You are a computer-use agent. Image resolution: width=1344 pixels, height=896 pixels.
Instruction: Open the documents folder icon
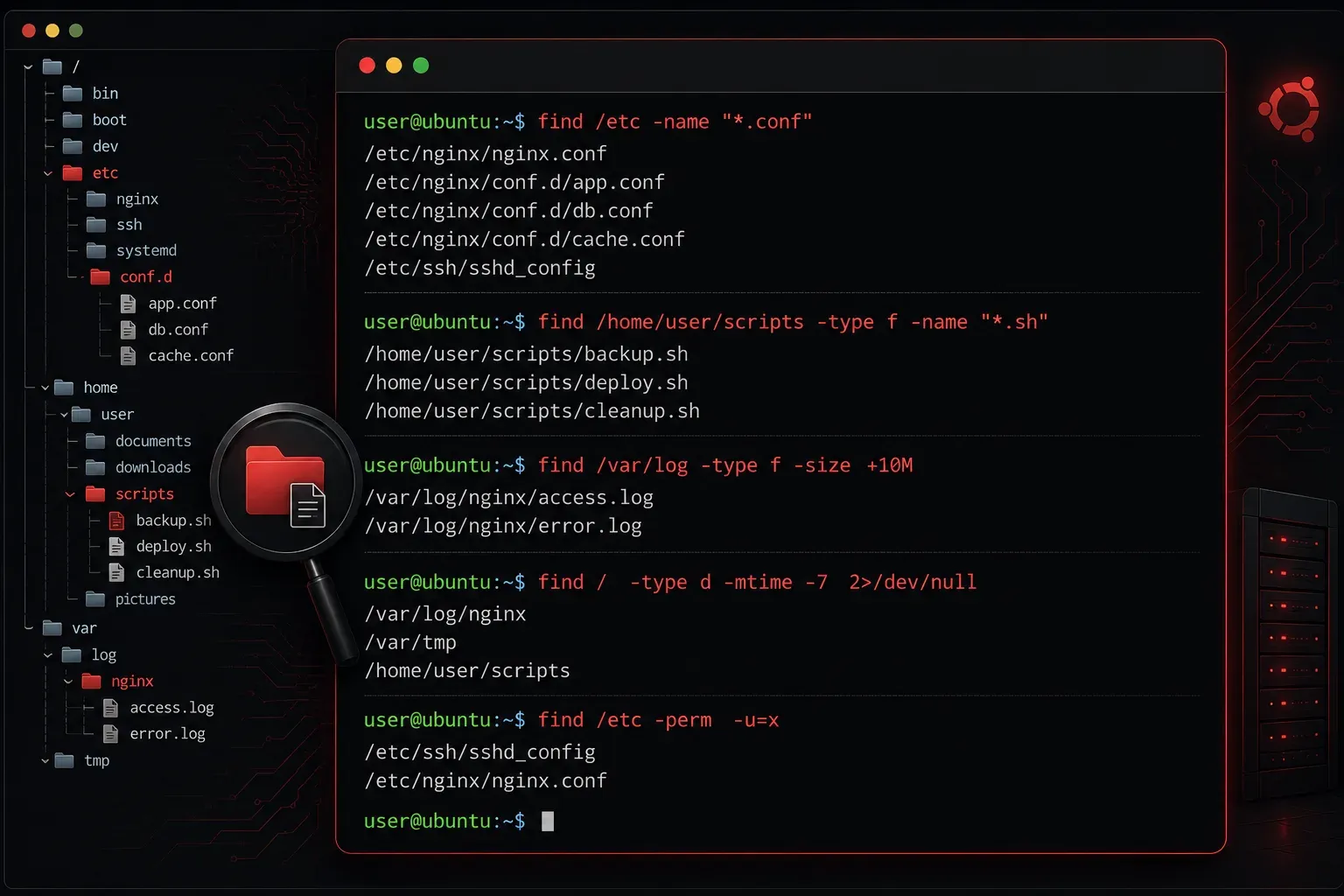point(95,441)
